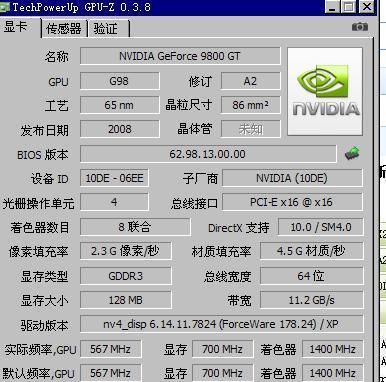Click the actual GPU clock 567 MHz field
Image resolution: width=386 pixels, height=382 pixels.
[x=111, y=349]
